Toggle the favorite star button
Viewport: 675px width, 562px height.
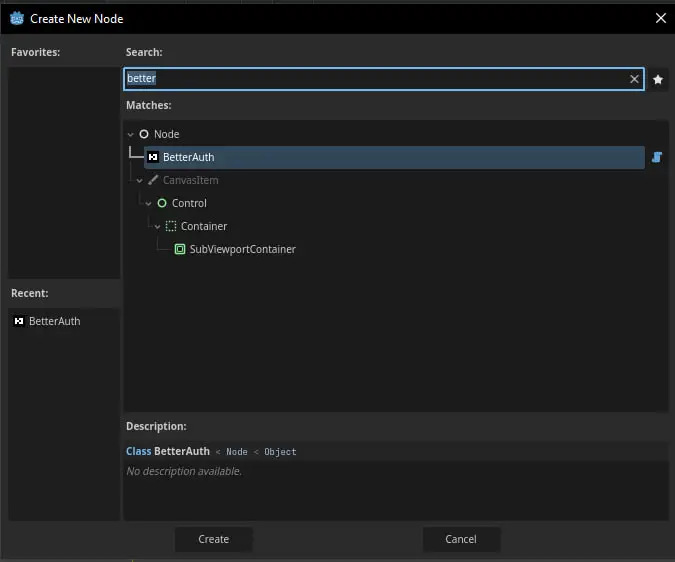(658, 79)
